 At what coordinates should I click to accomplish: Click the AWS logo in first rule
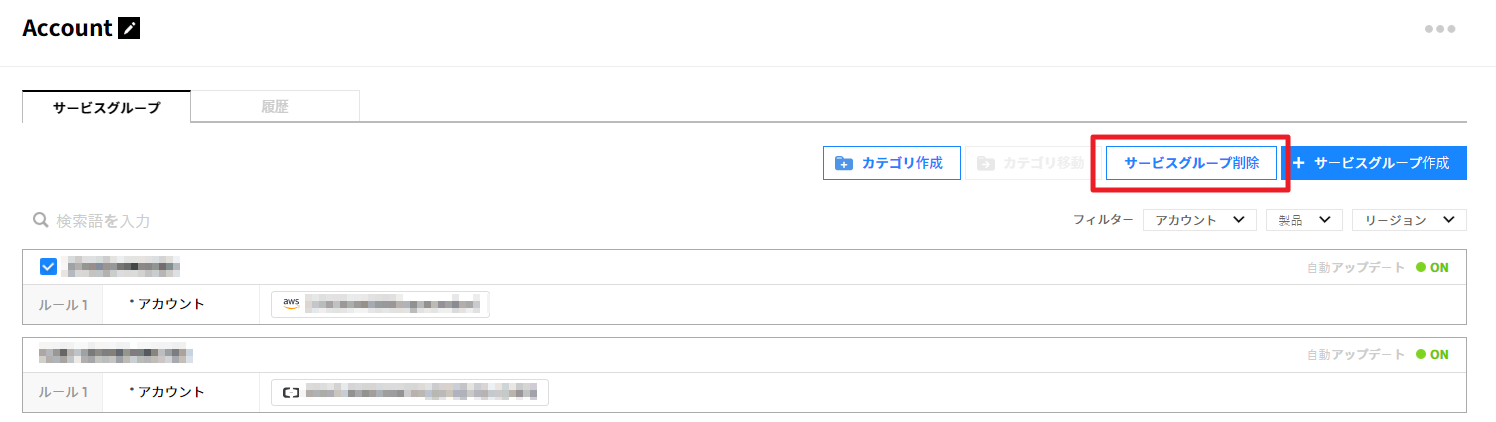[x=291, y=304]
